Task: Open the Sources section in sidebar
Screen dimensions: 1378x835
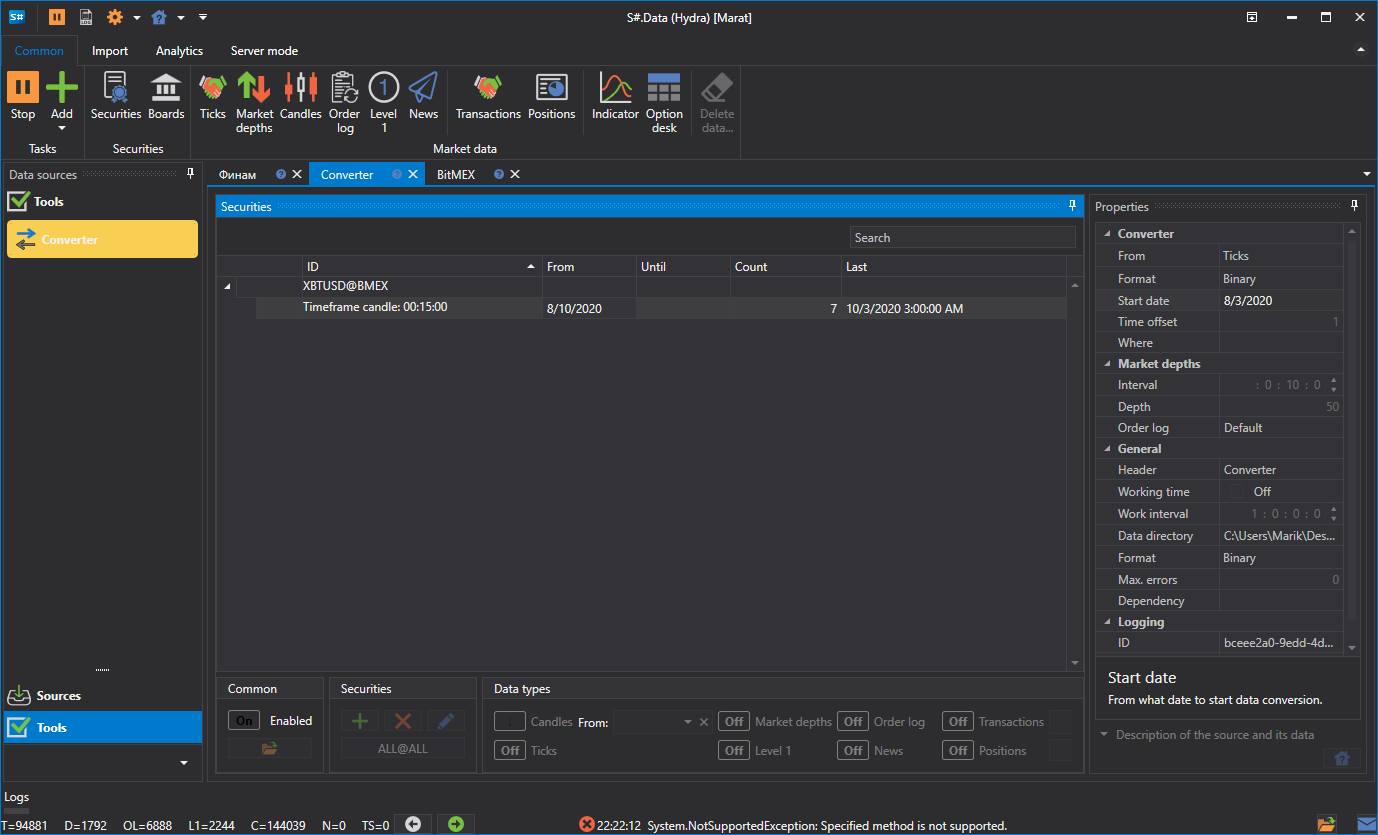Action: (102, 696)
